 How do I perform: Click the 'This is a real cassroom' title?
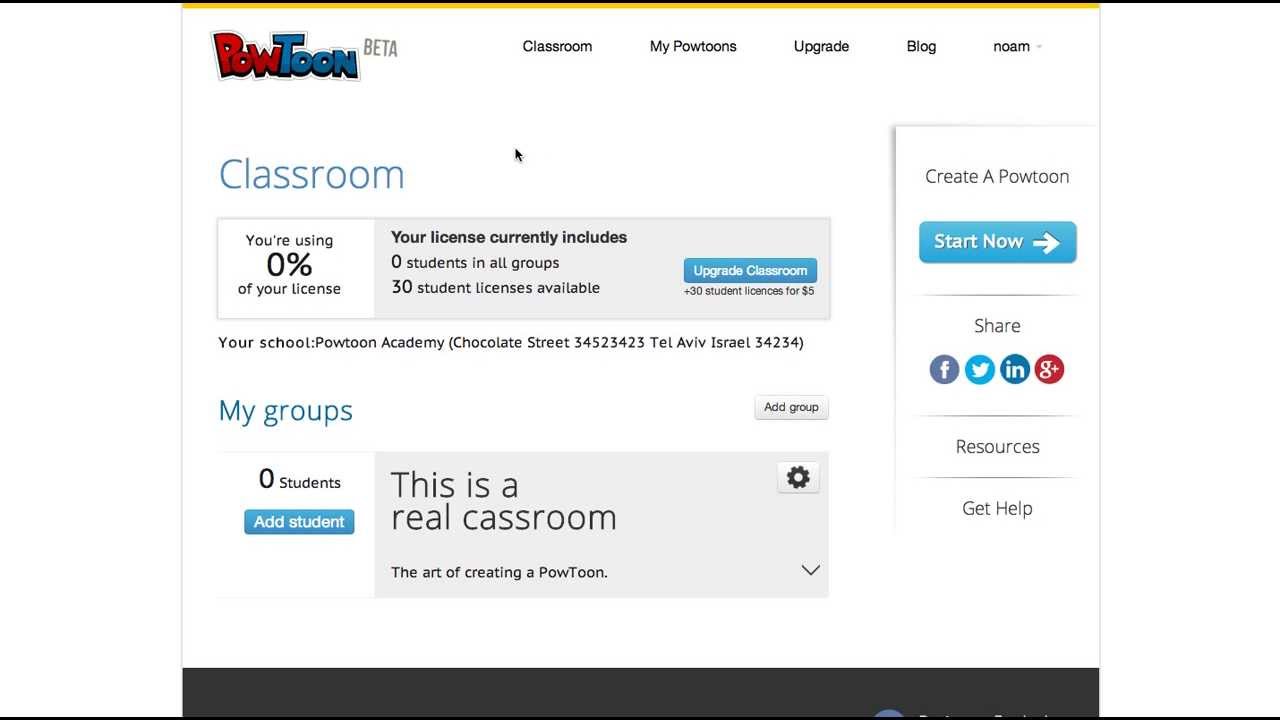pyautogui.click(x=504, y=501)
